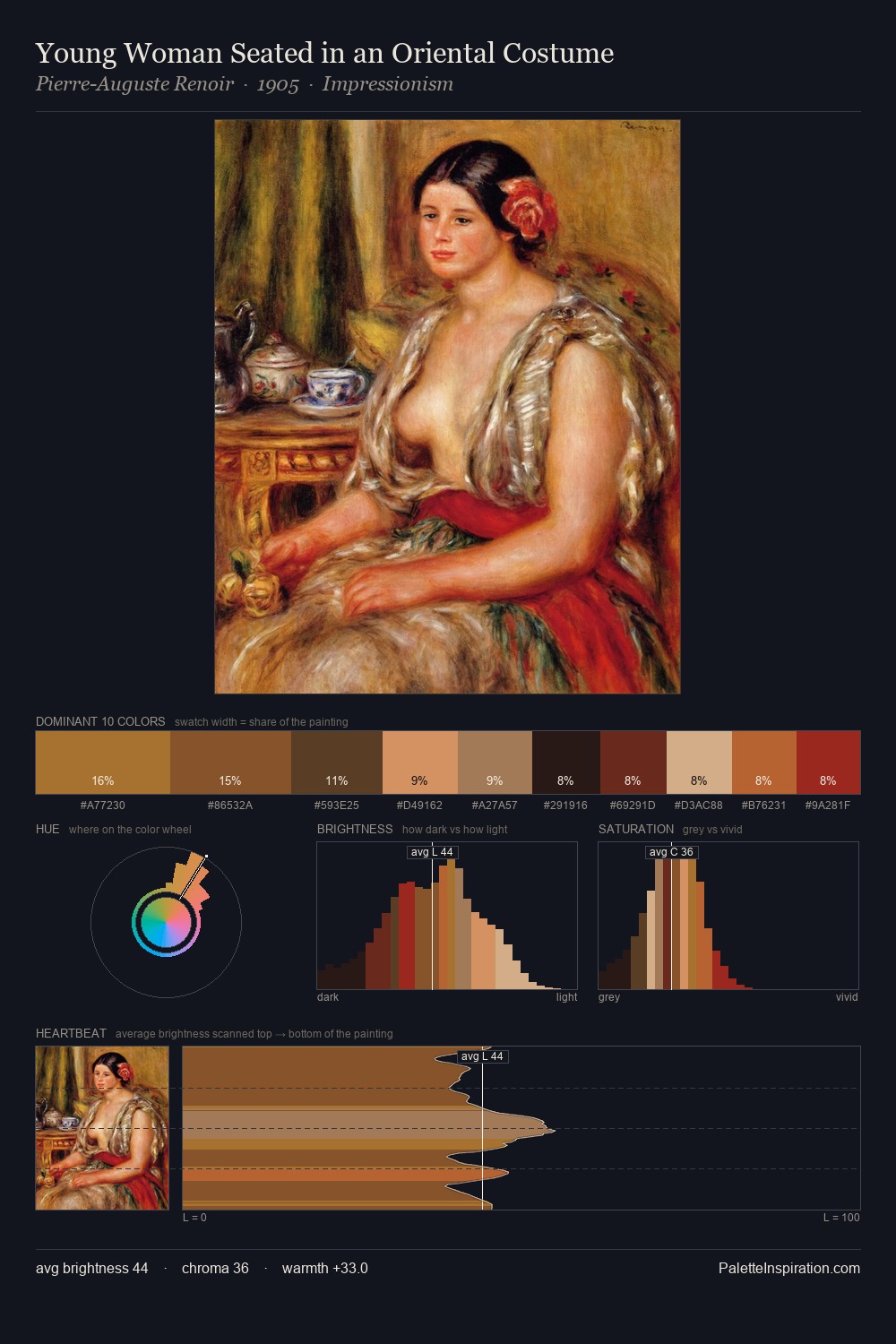896x1344 pixels.
Task: Click the PaletteInspiration.com link
Action: coord(789,1268)
